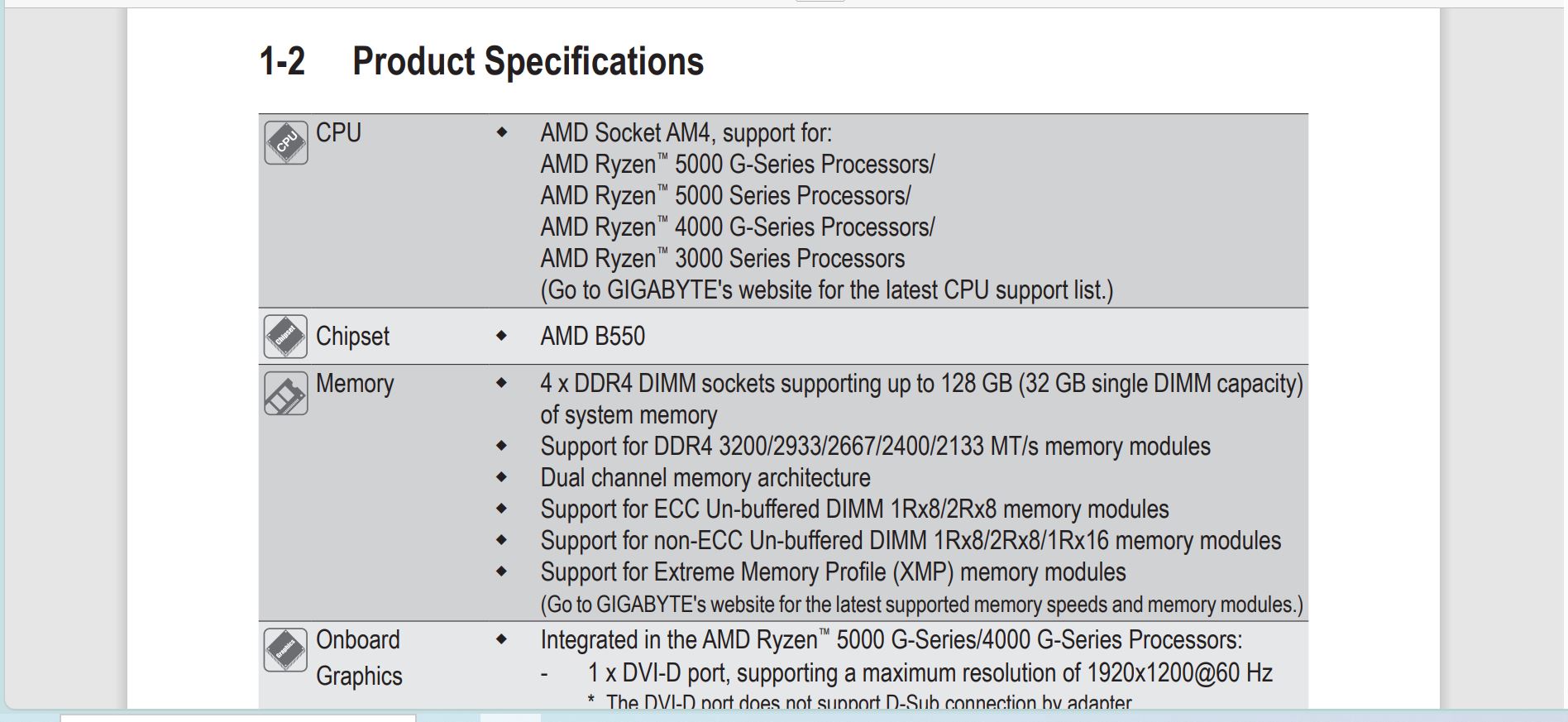Click the Onboard Graphics row label
This screenshot has height=722, width=1568.
coord(359,657)
